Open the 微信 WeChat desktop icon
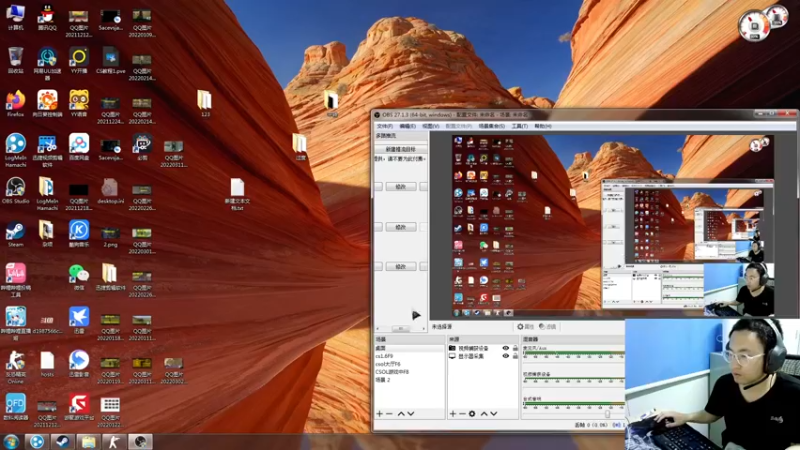Viewport: 800px width, 450px height. [79, 278]
